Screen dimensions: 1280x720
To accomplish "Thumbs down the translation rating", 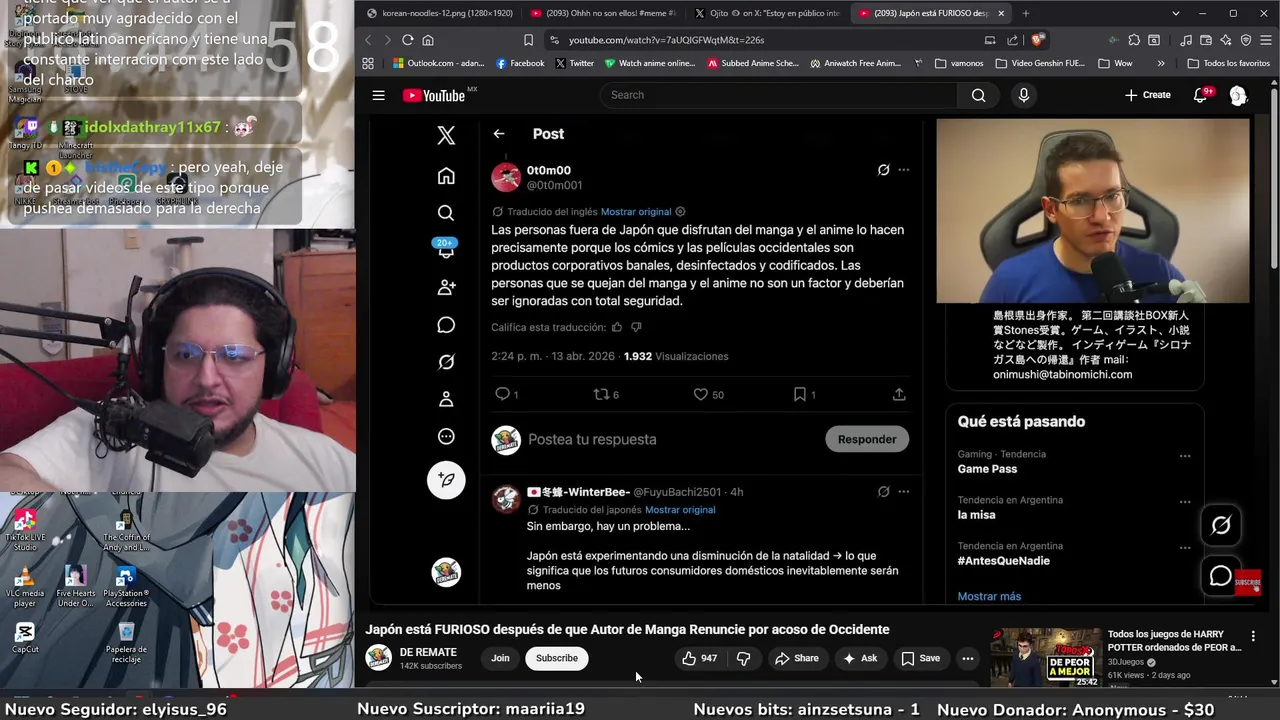I will (x=636, y=327).
